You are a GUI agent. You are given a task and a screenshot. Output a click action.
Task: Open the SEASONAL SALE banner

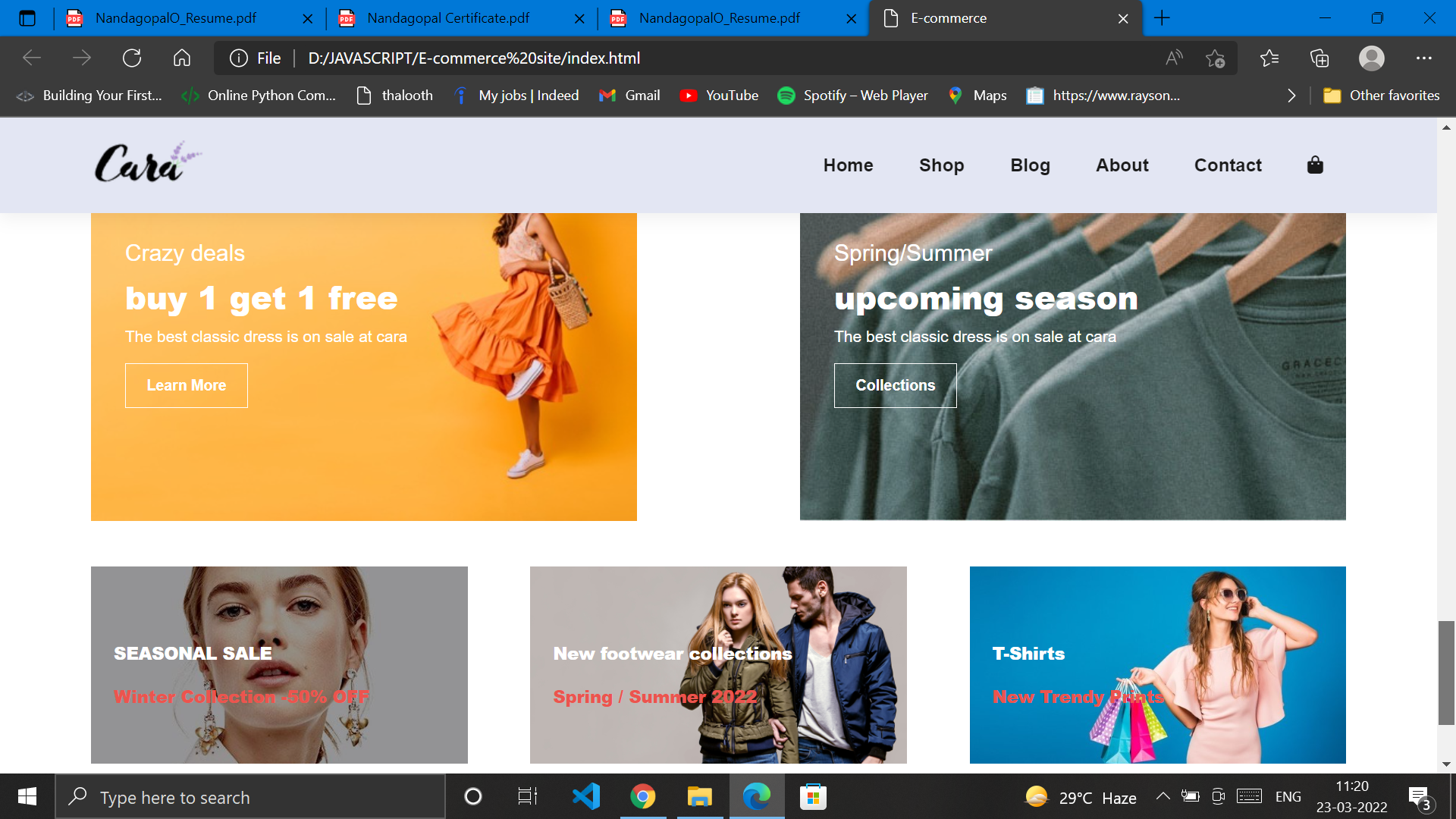[x=279, y=665]
